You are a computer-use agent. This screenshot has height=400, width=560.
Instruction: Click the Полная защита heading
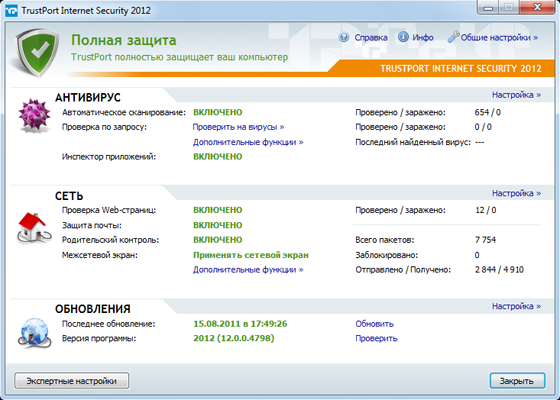124,40
